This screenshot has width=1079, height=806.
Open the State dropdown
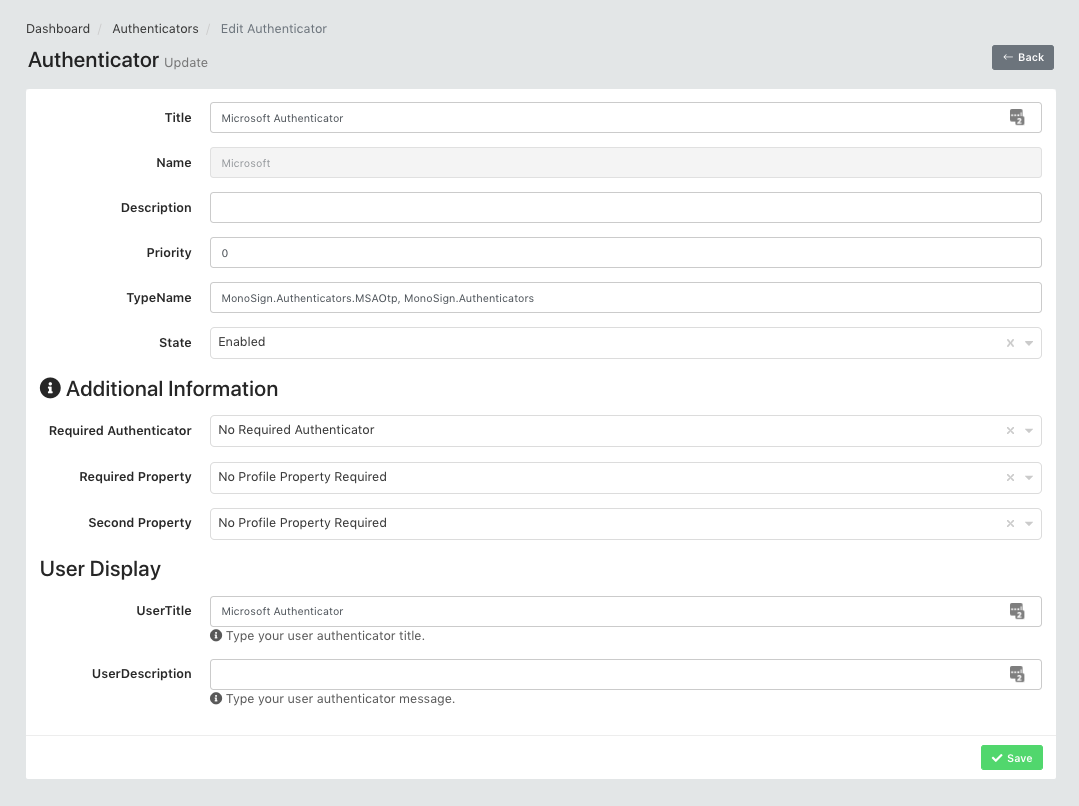point(1029,343)
